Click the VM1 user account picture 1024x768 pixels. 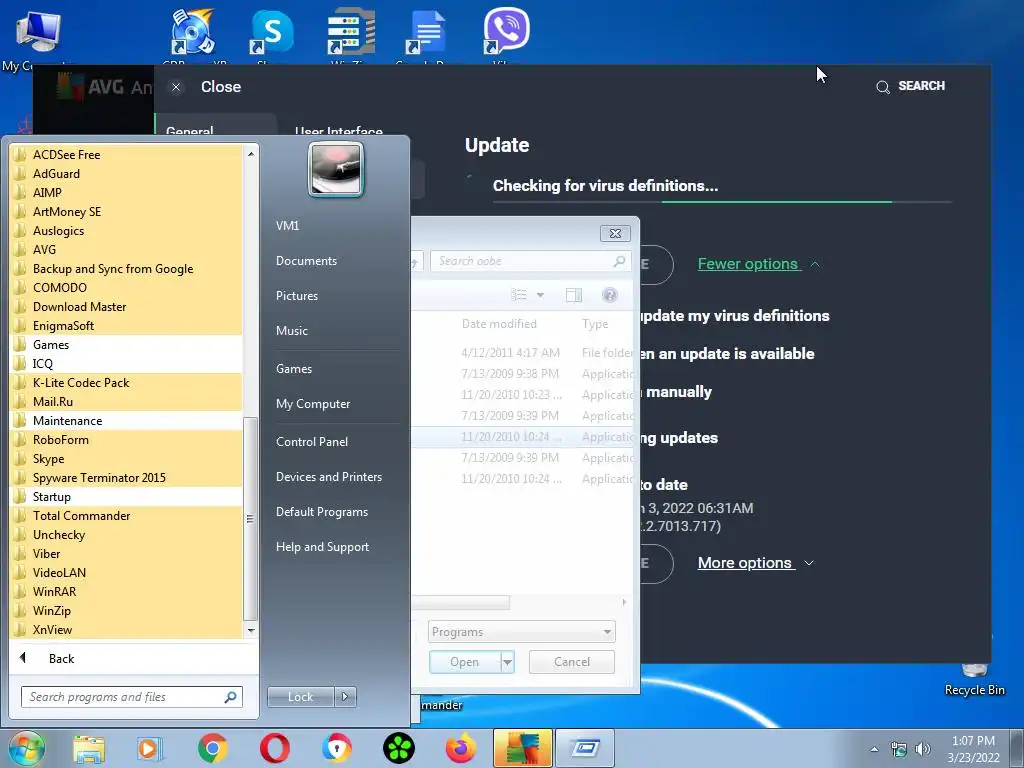point(336,170)
